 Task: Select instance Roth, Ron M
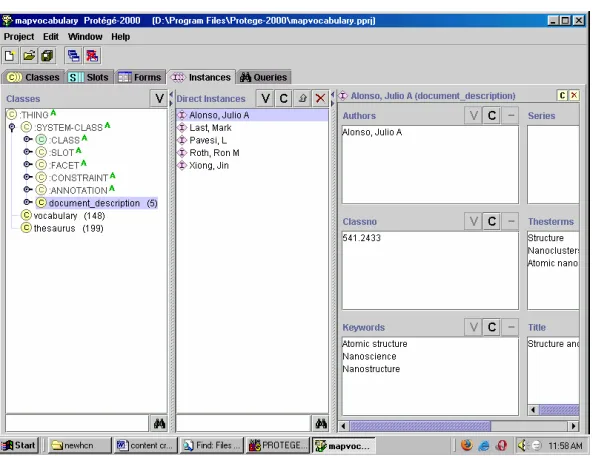(x=214, y=153)
